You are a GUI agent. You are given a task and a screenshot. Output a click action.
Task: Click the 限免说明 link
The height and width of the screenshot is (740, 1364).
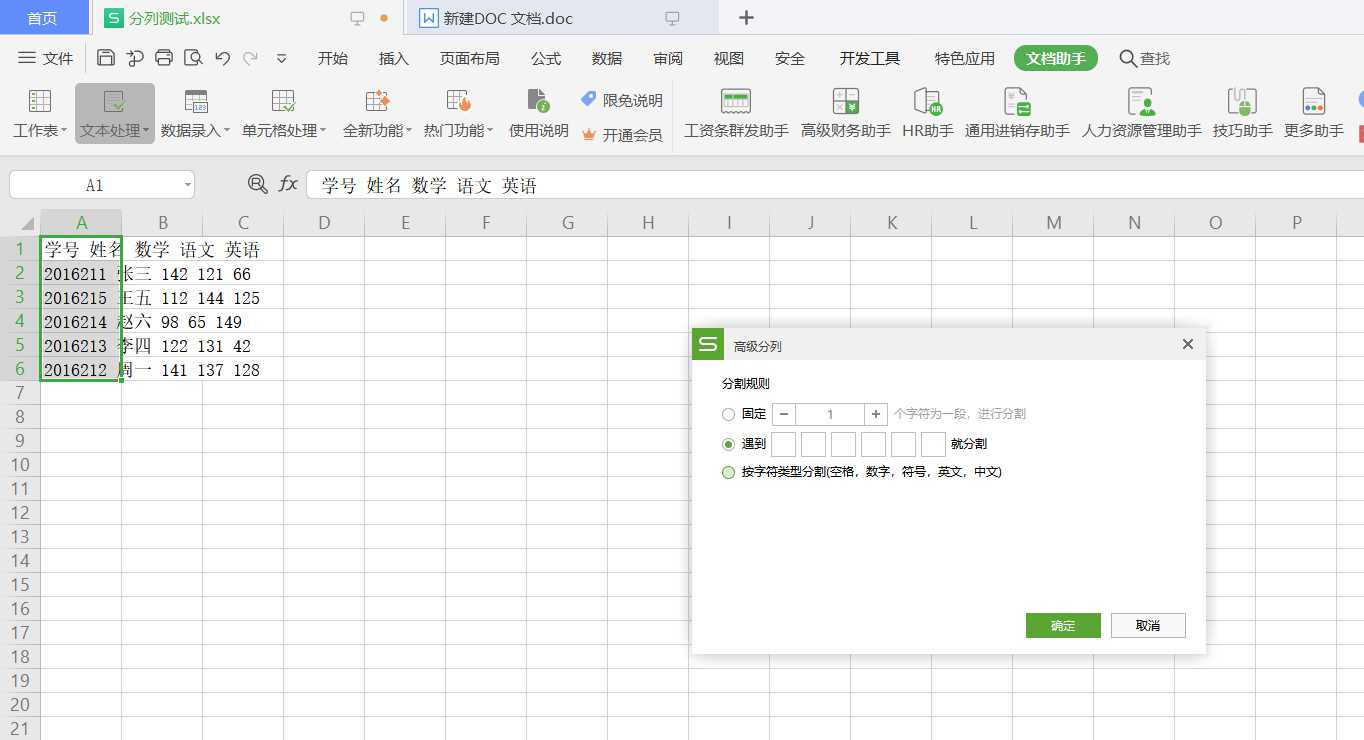tap(621, 100)
